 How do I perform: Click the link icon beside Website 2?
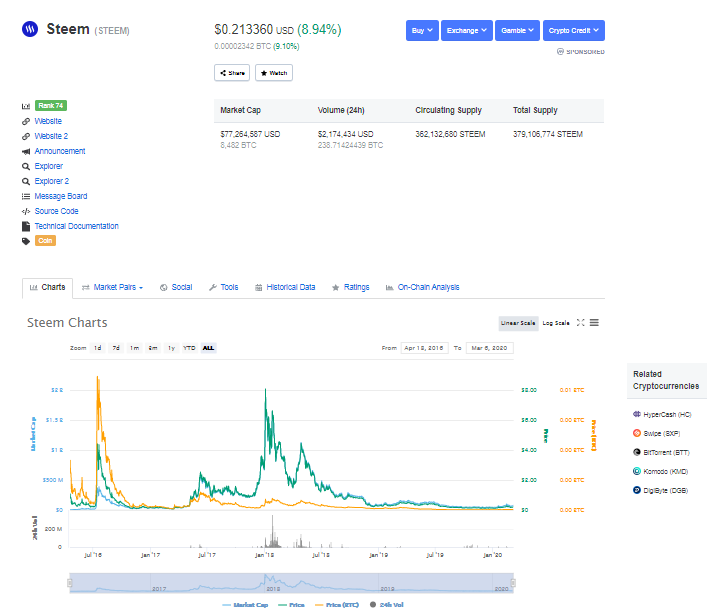pyautogui.click(x=26, y=137)
